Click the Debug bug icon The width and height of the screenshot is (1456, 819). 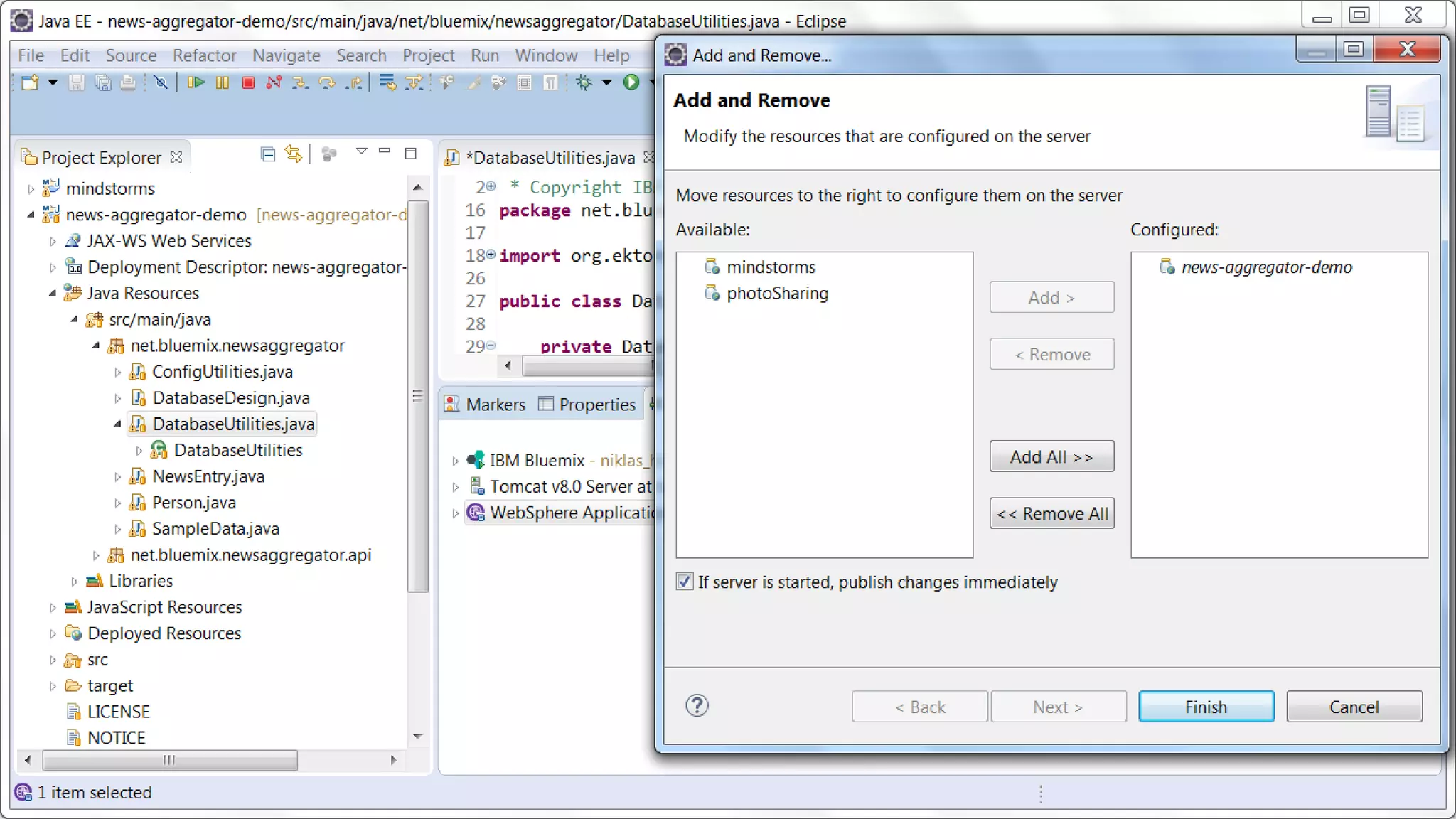584,82
